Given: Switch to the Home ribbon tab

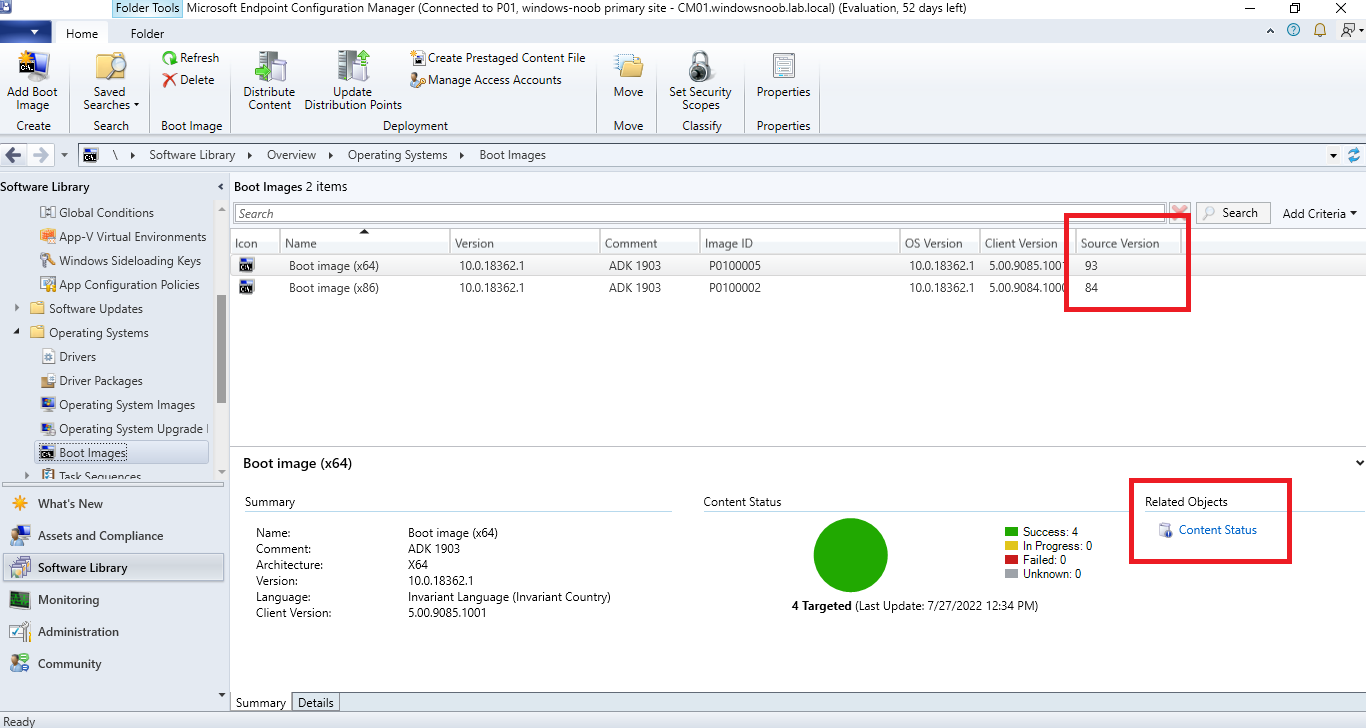Looking at the screenshot, I should [82, 33].
